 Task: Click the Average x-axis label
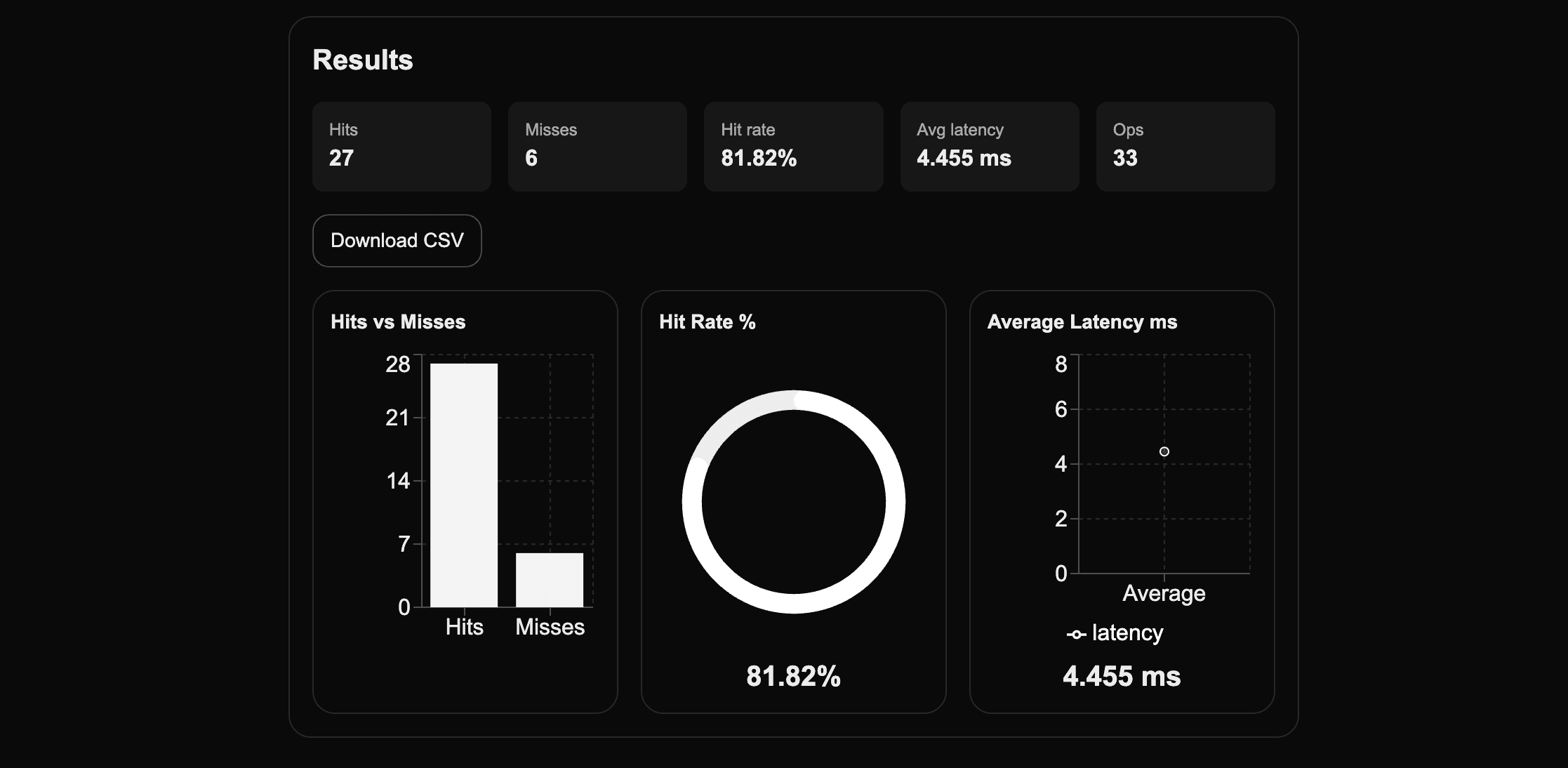coord(1164,593)
